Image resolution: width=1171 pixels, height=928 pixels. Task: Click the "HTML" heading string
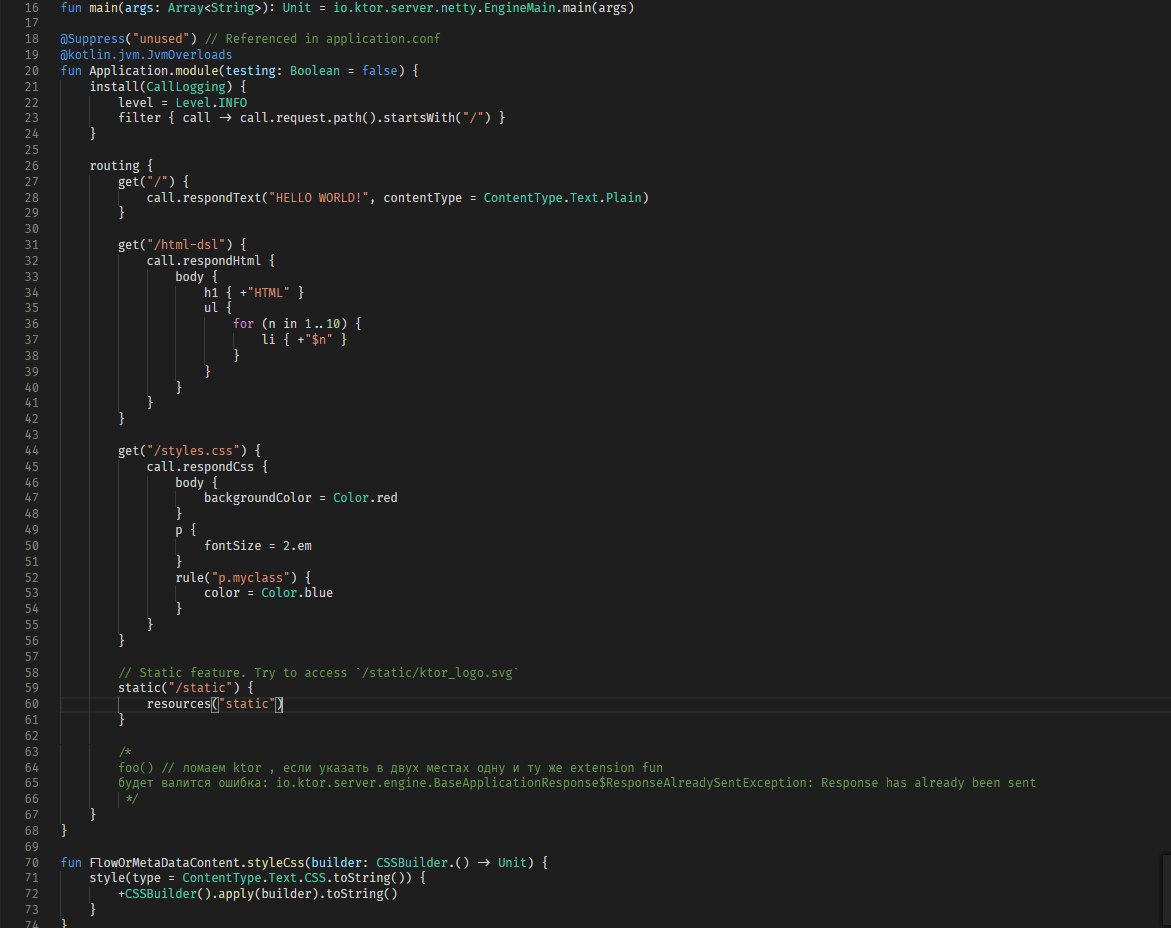[x=269, y=293]
